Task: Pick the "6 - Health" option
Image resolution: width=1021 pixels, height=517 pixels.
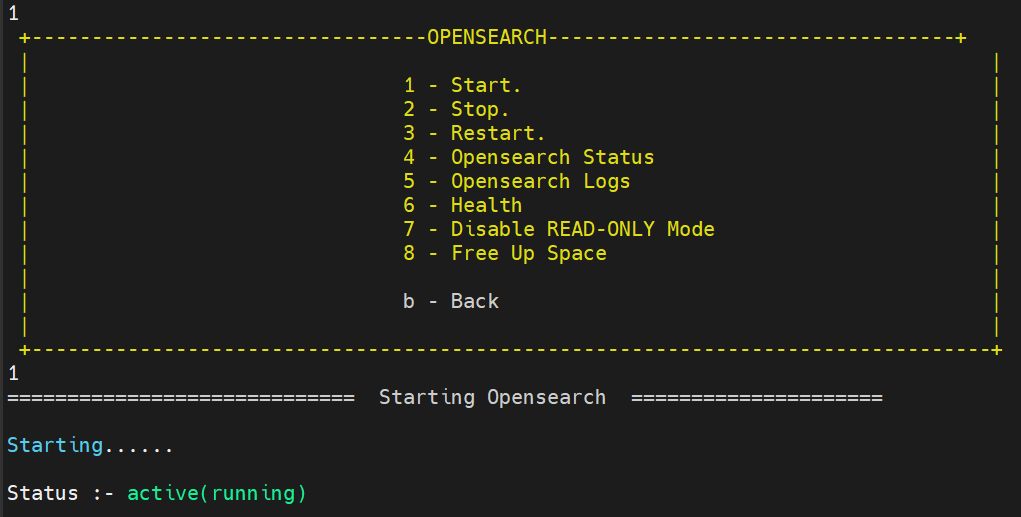Action: [462, 205]
